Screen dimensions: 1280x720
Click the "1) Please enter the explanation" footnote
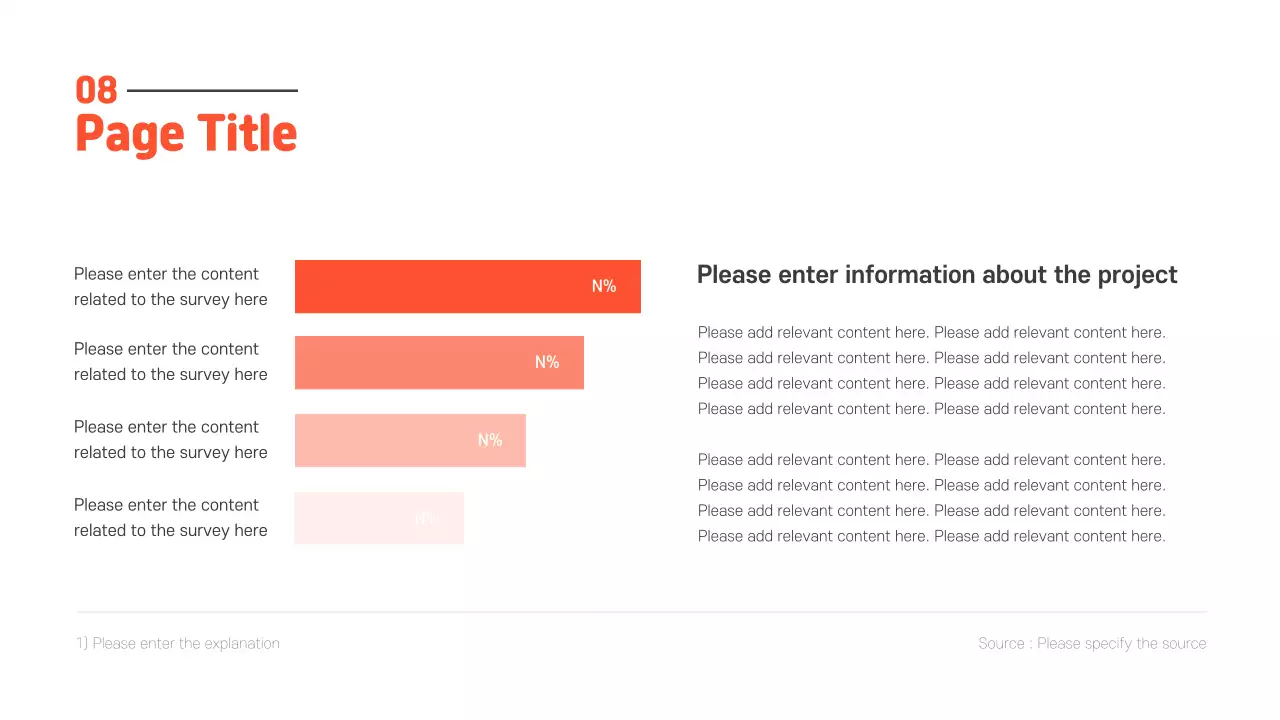pos(178,644)
